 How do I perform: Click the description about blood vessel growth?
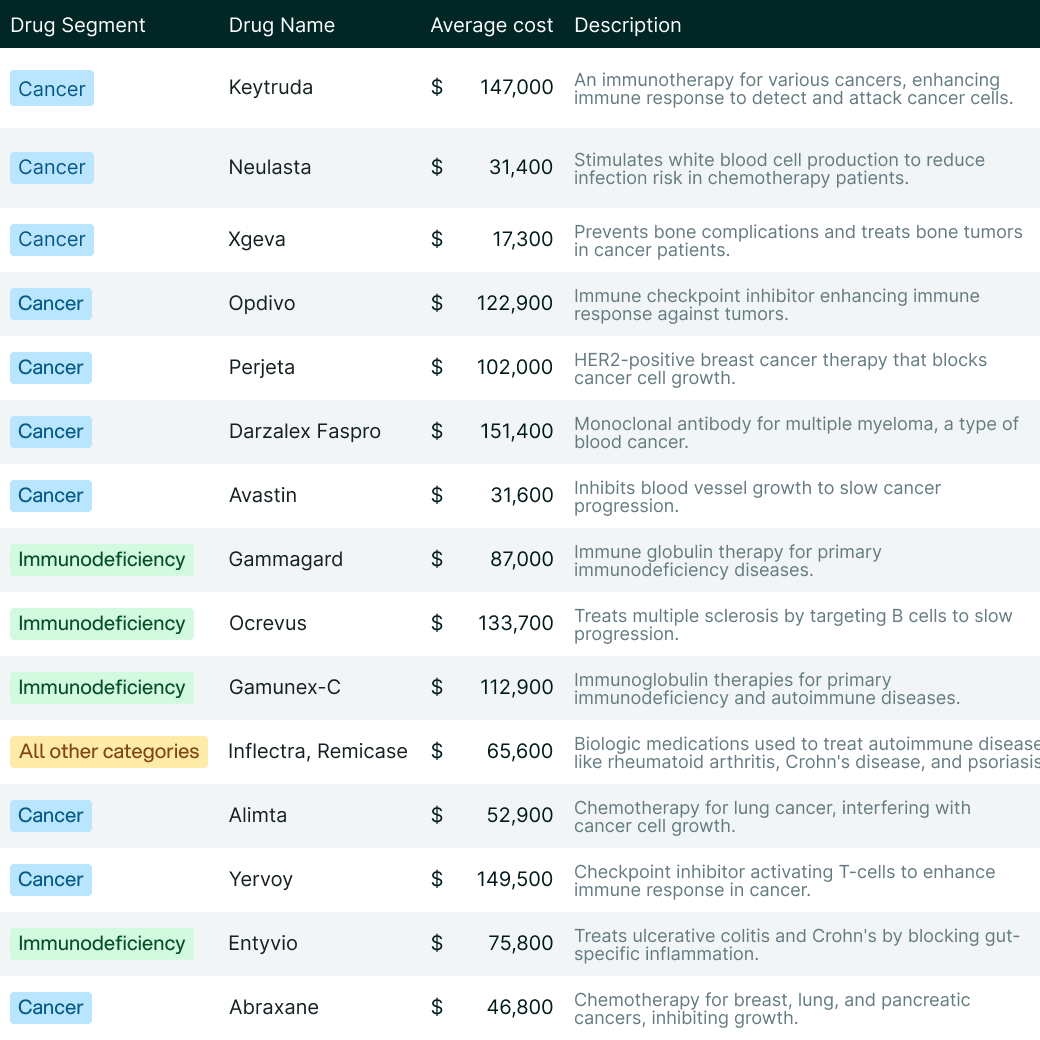click(757, 497)
